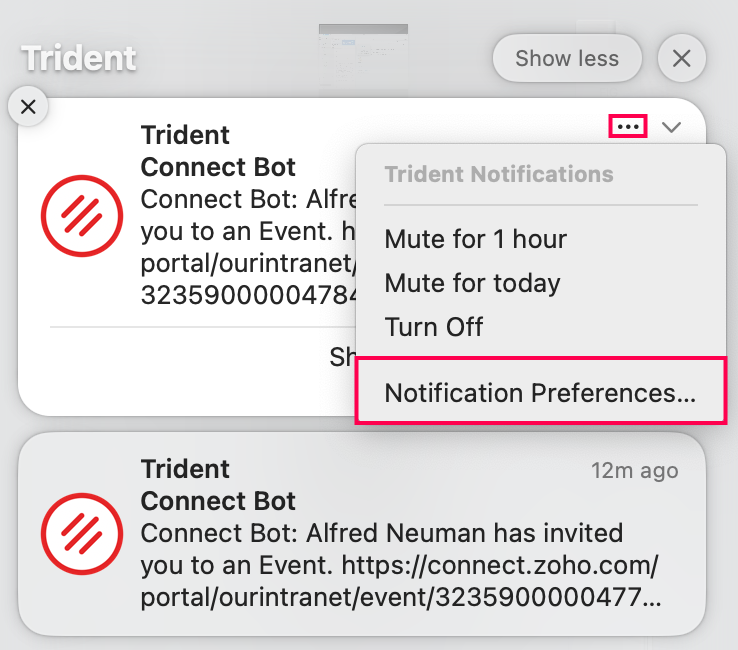Screen dimensions: 738x650
Task: Click the small screenshot thumbnail above notifications
Action: [x=363, y=59]
